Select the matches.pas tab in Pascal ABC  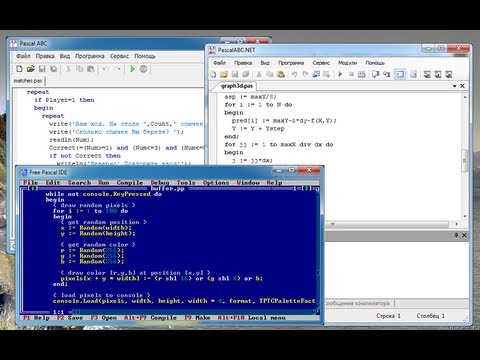(28, 81)
